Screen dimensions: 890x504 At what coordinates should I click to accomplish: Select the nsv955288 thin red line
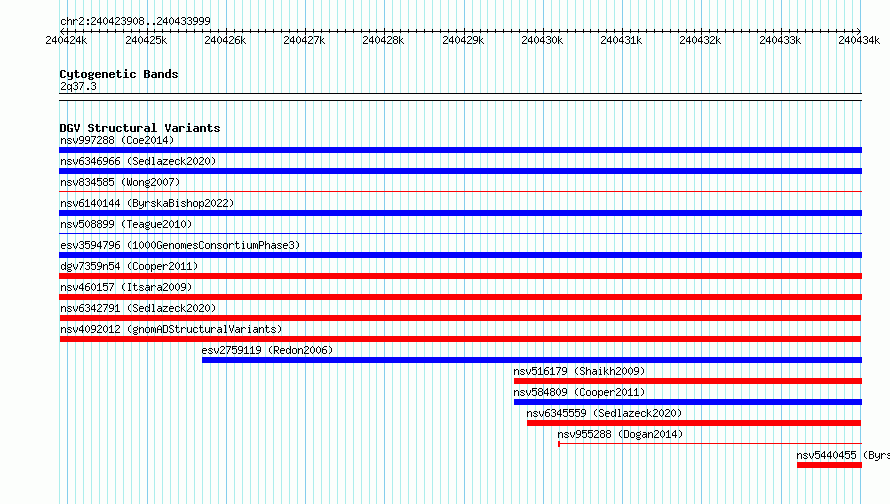(710, 443)
